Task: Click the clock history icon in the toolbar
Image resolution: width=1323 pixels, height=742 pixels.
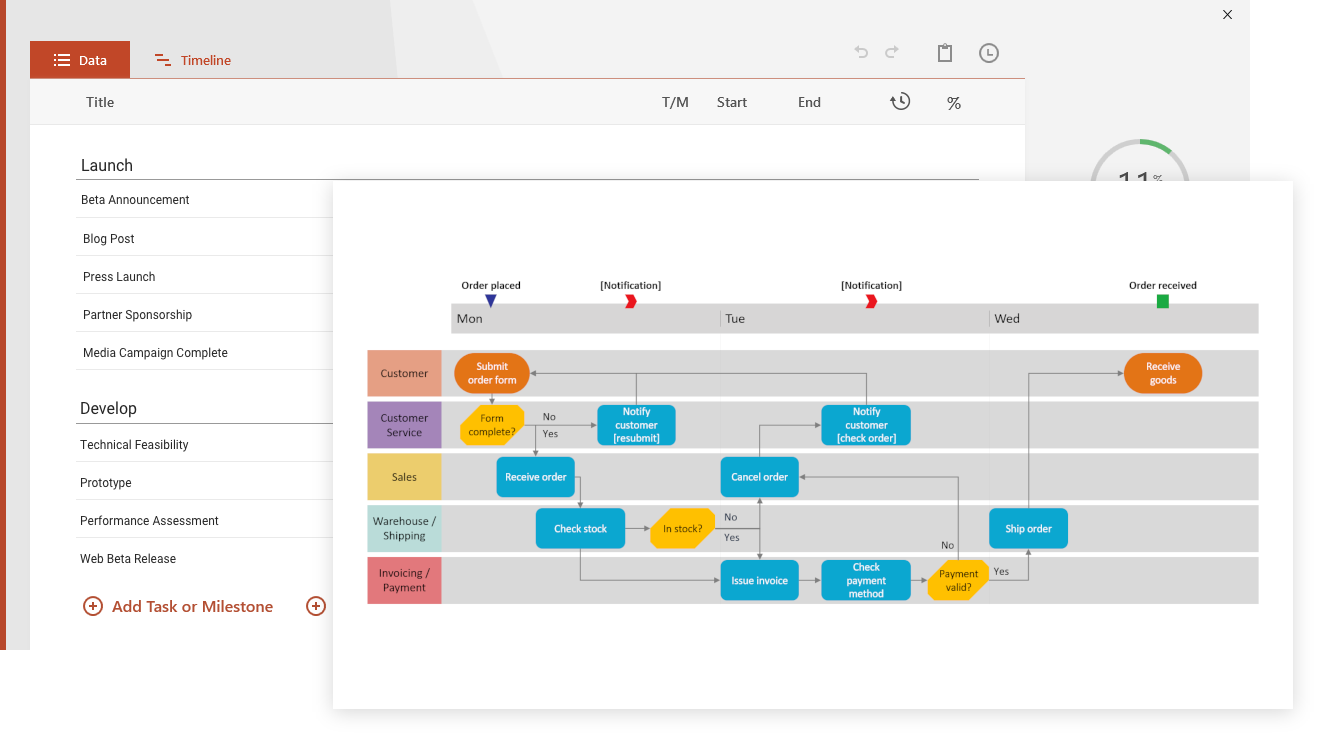Action: [989, 53]
